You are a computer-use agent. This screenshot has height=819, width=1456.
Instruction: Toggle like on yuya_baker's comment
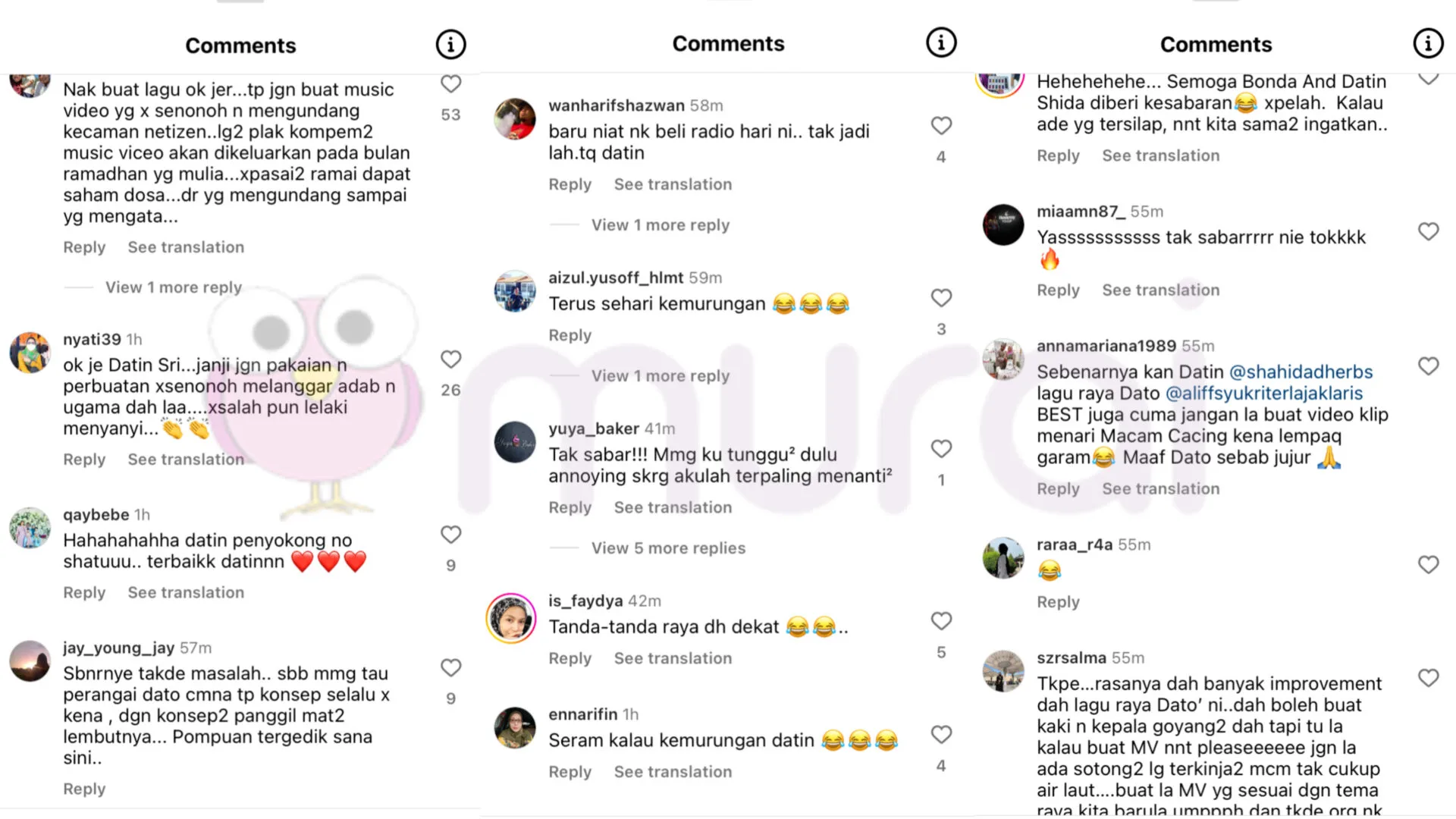pyautogui.click(x=941, y=449)
